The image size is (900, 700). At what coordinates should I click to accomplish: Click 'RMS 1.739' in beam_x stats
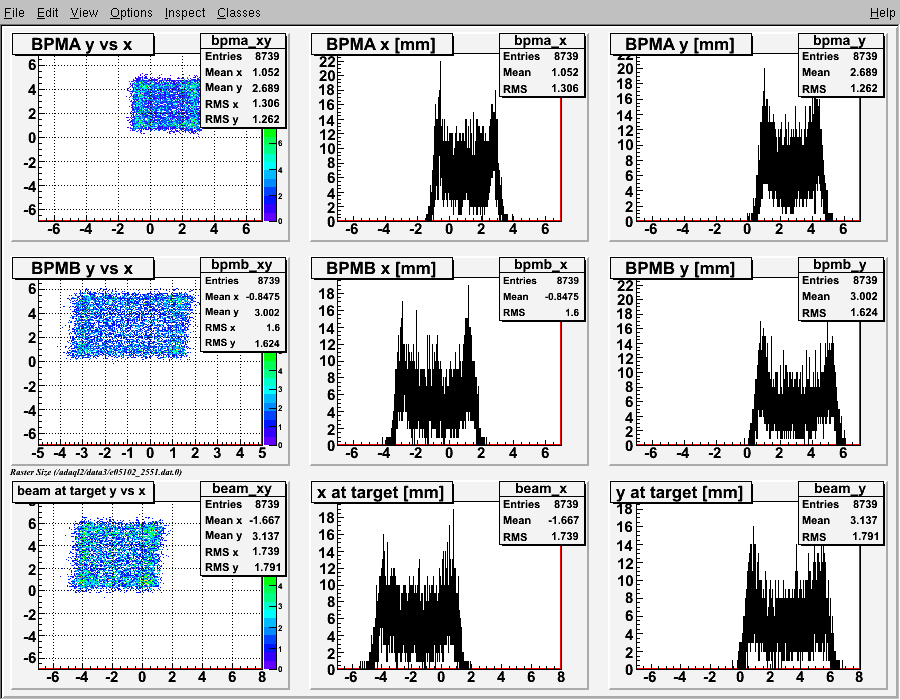pyautogui.click(x=541, y=536)
